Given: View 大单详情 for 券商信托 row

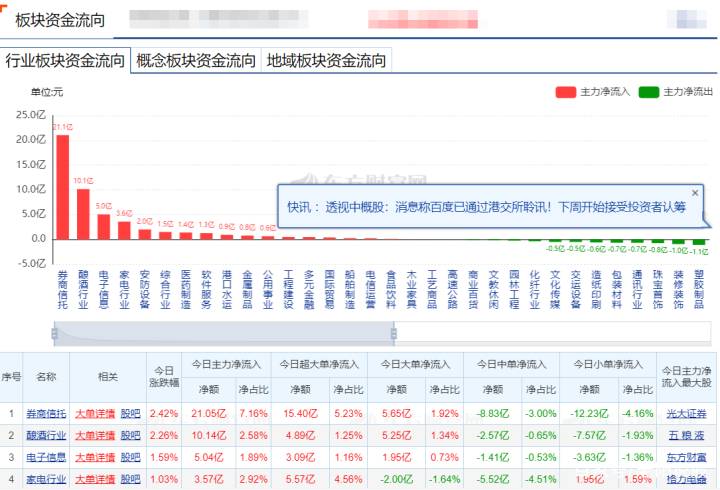Looking at the screenshot, I should point(95,413).
